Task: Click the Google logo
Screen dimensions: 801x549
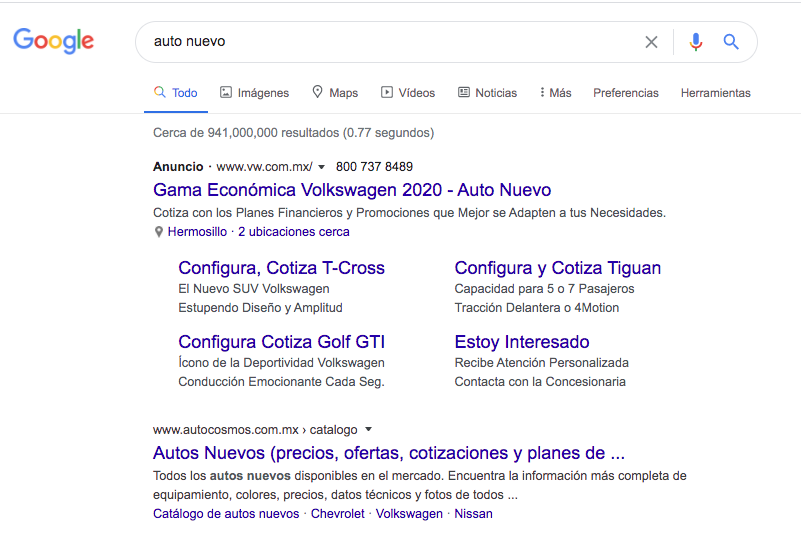Action: pos(54,41)
